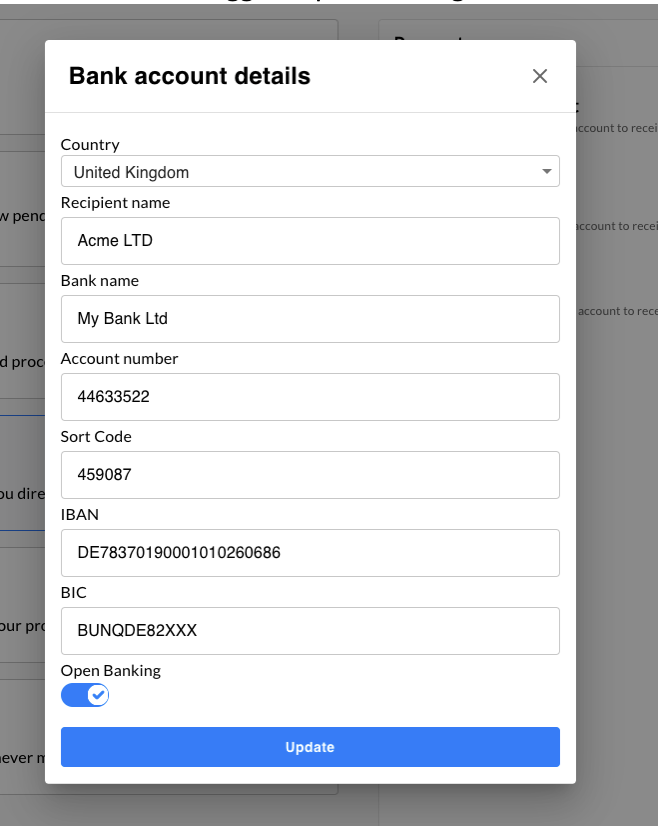Click the Account number label

pos(120,359)
